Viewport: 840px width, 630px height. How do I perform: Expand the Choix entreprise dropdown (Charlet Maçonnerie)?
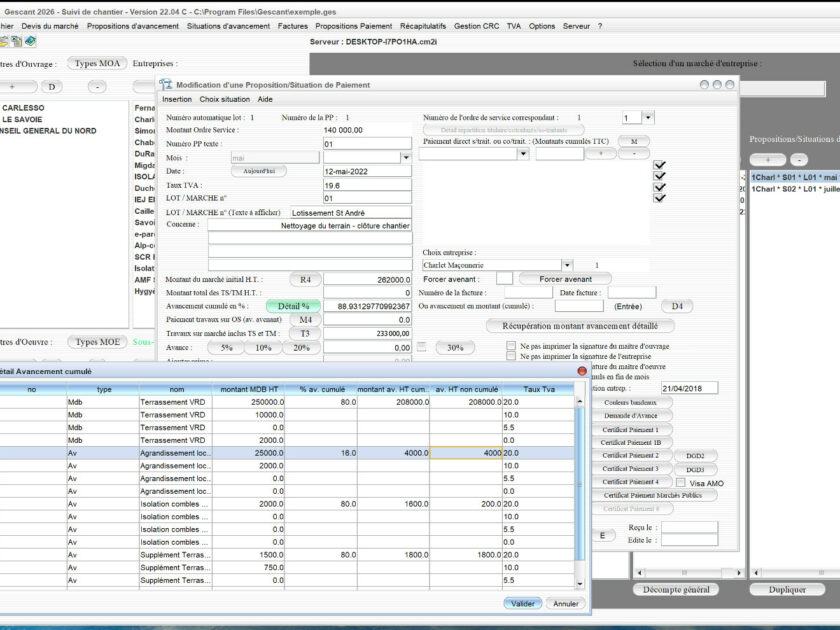point(567,265)
